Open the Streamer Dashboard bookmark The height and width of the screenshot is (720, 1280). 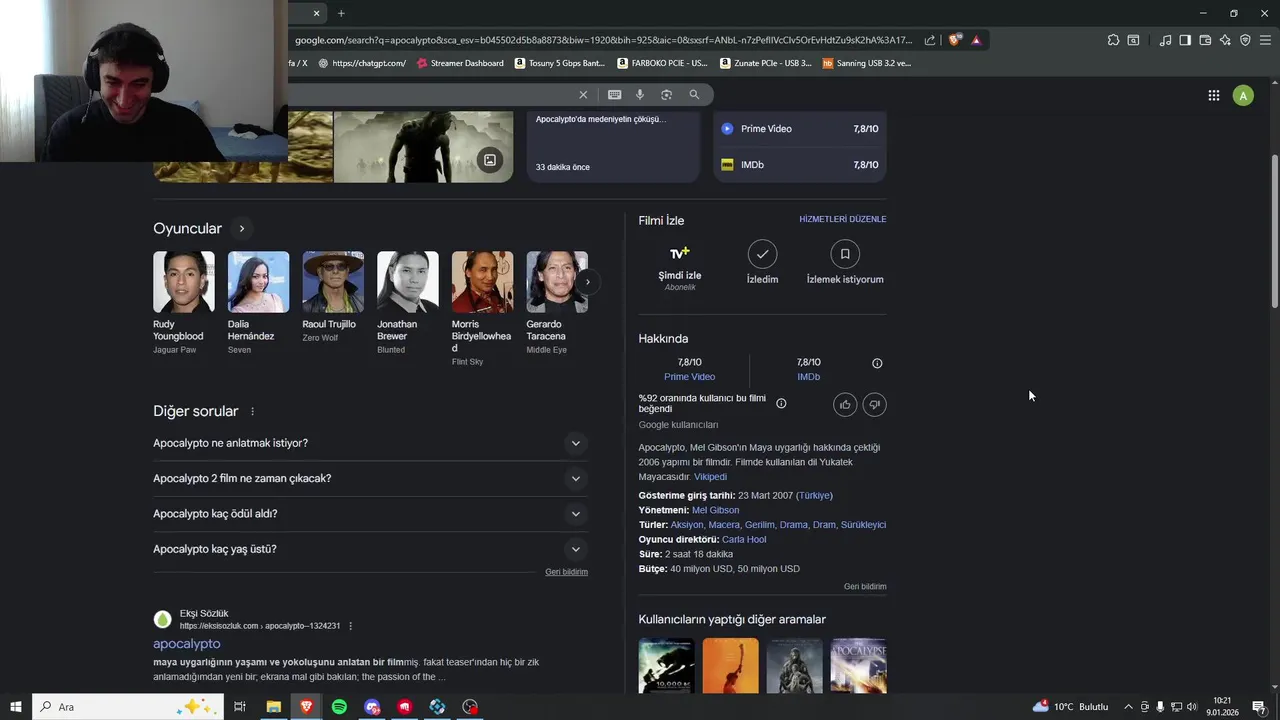[460, 63]
